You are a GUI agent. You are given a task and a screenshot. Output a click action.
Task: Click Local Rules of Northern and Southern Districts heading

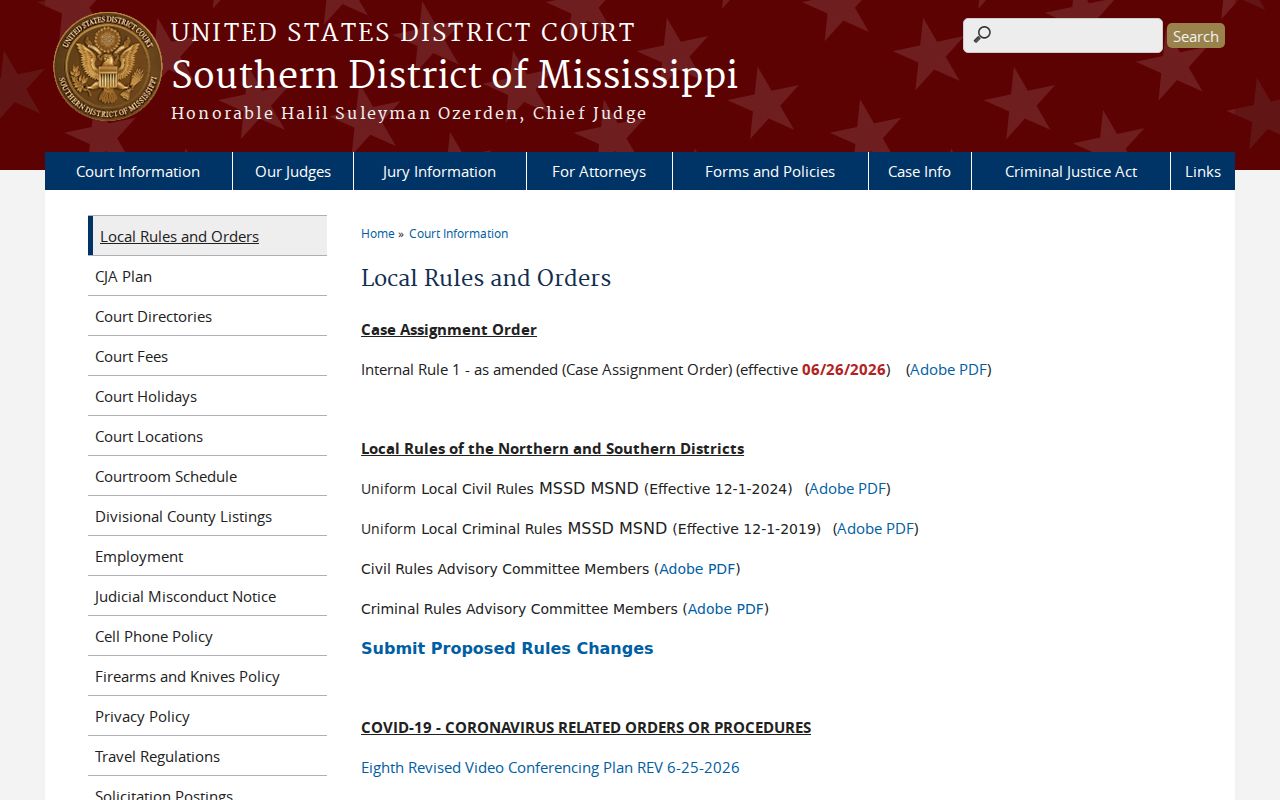coord(552,448)
